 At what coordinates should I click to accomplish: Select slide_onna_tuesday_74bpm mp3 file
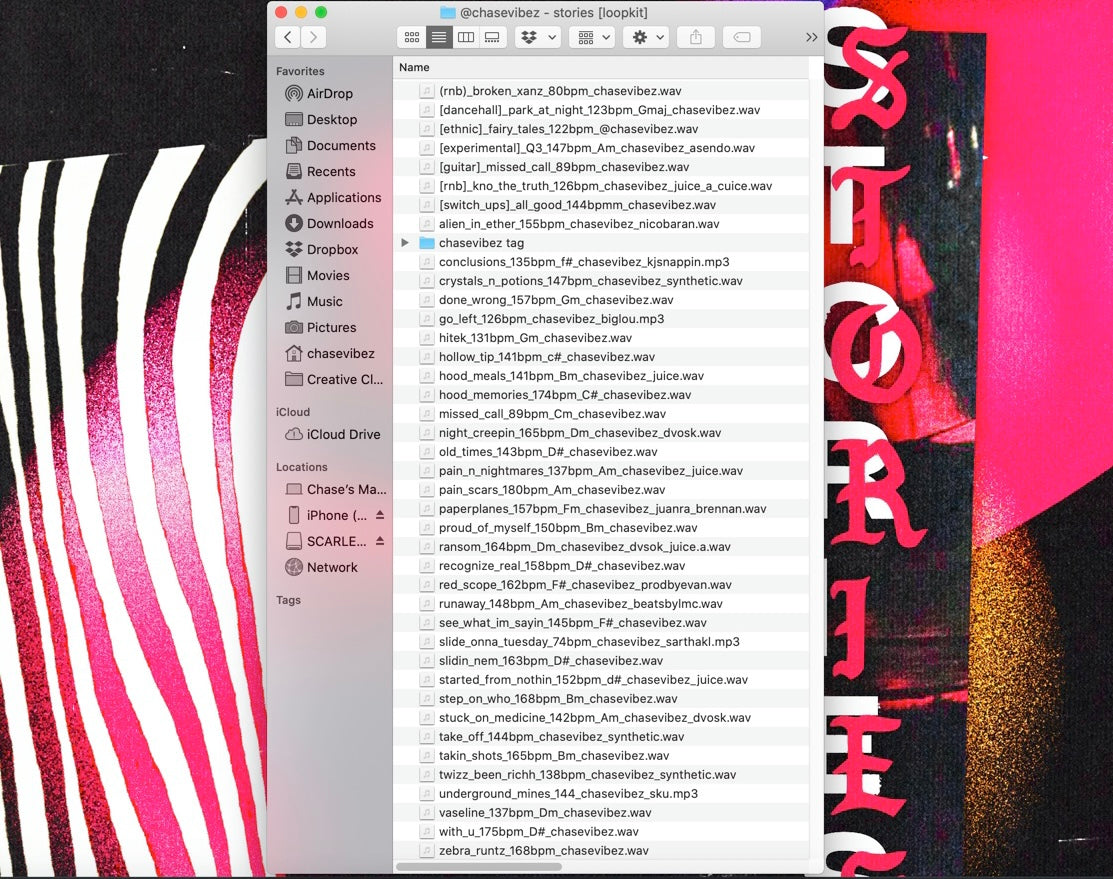[x=601, y=642]
